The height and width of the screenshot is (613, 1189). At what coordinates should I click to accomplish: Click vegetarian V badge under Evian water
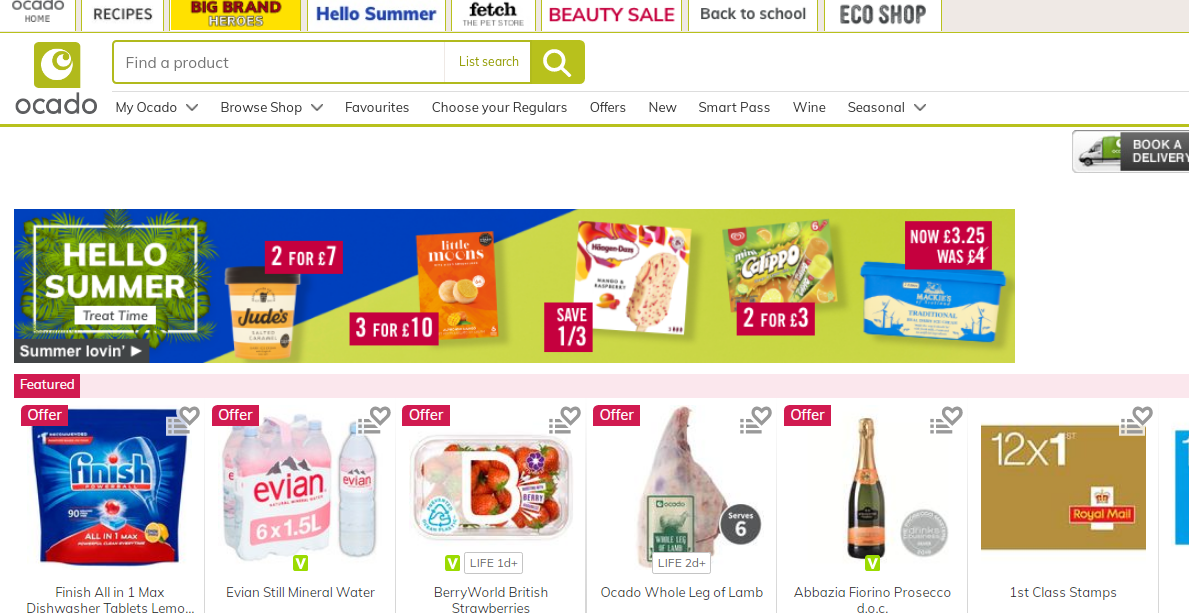point(300,563)
